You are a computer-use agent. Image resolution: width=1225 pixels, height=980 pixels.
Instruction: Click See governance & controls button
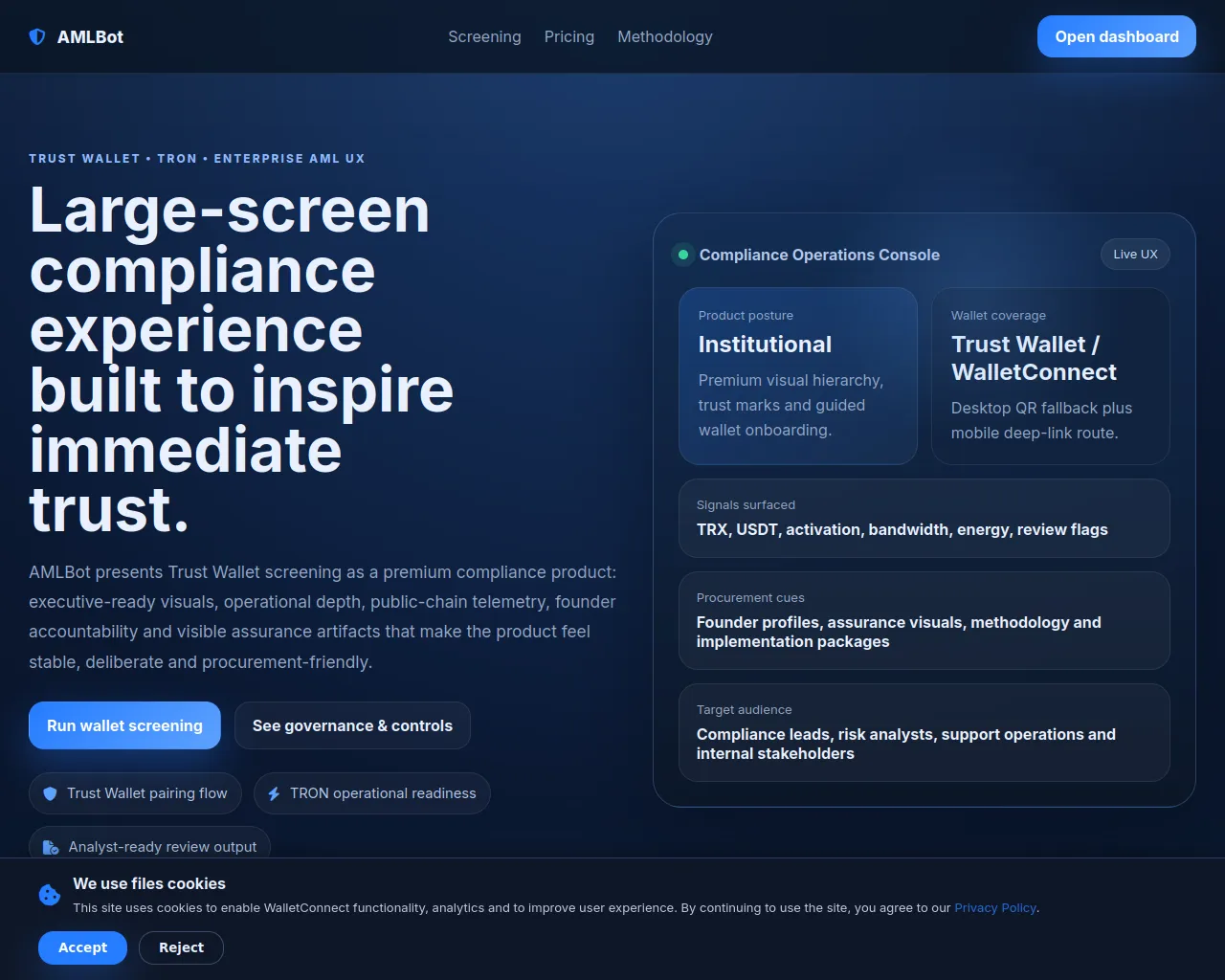[x=352, y=725]
